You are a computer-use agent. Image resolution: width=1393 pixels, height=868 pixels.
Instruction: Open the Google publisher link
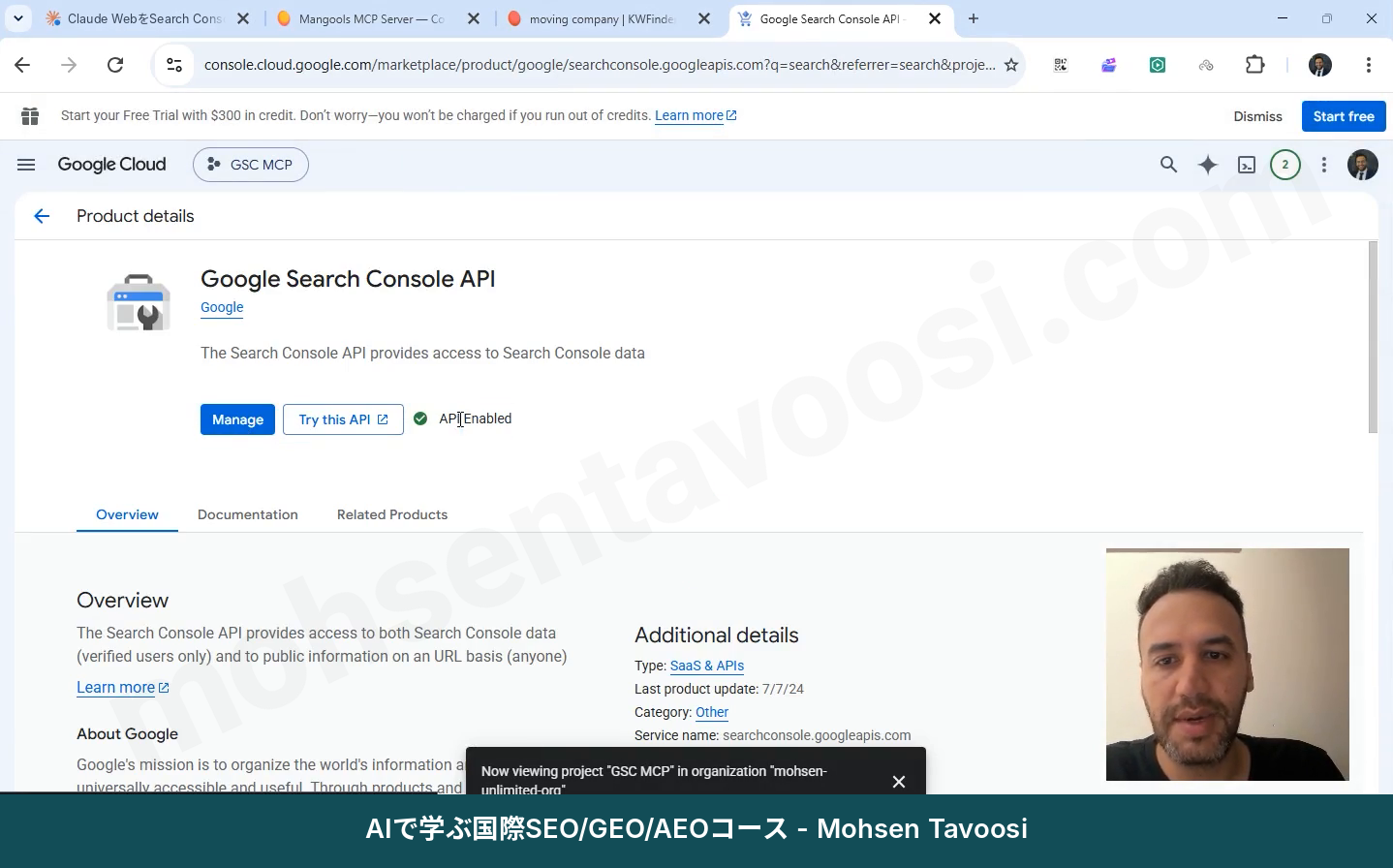click(222, 307)
